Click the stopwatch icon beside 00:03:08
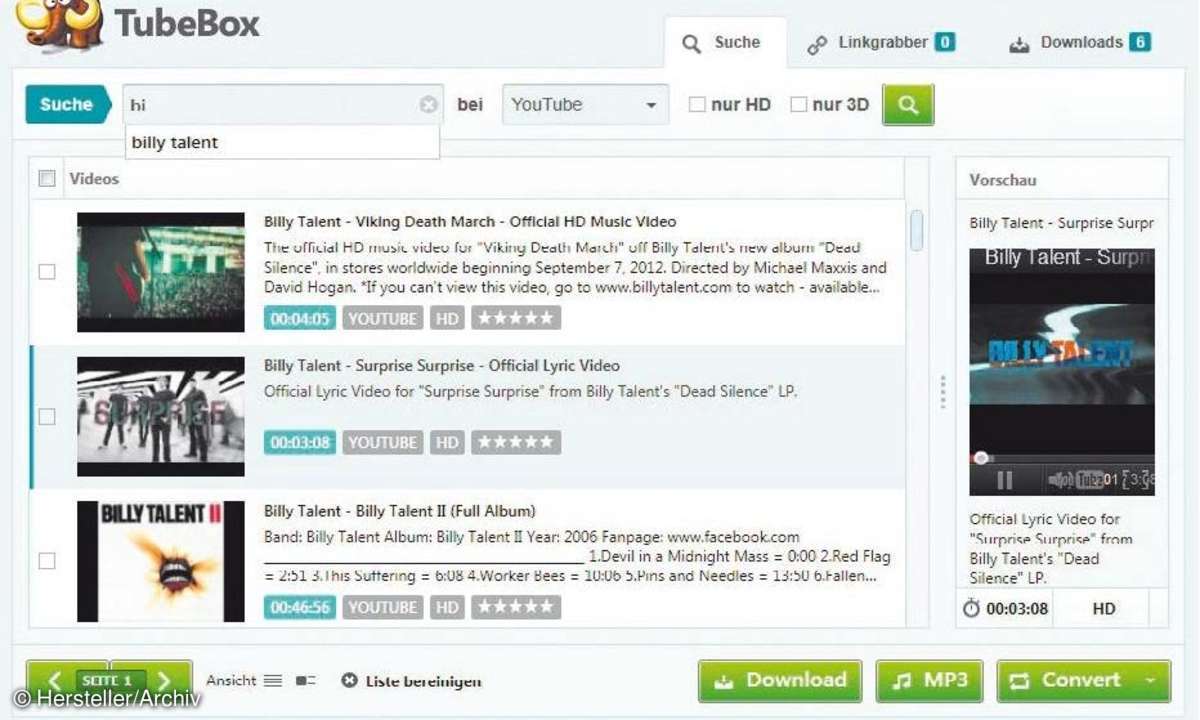This screenshot has width=1200, height=720. pyautogui.click(x=971, y=608)
